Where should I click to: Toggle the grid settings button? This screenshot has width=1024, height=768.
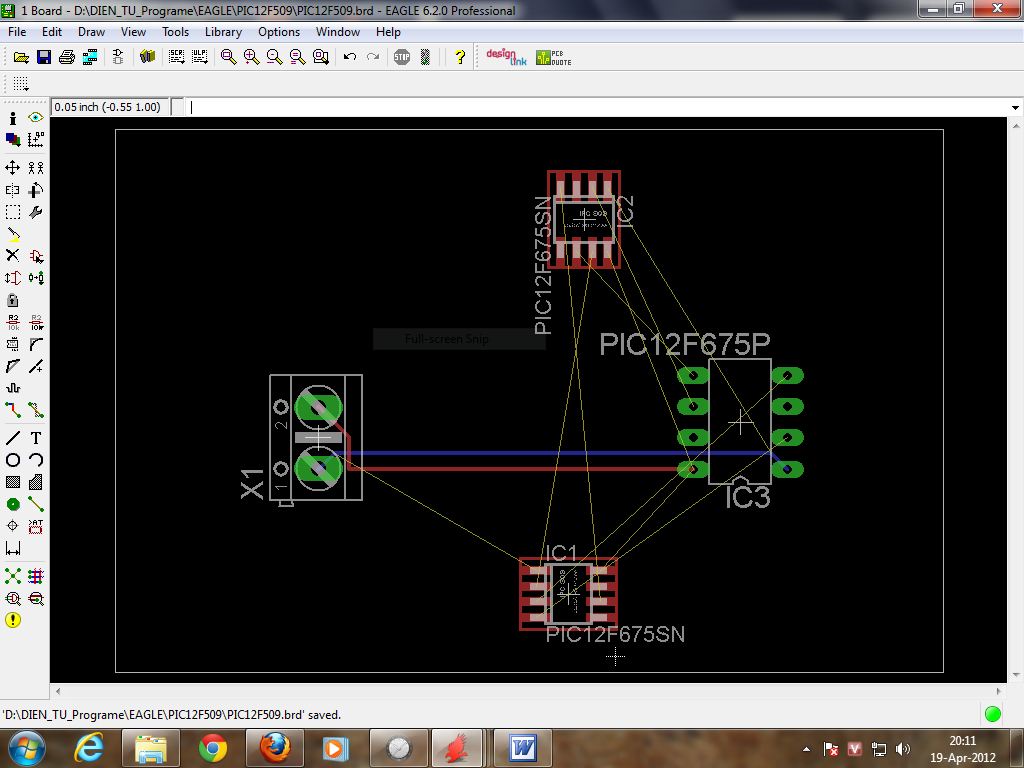click(x=20, y=84)
